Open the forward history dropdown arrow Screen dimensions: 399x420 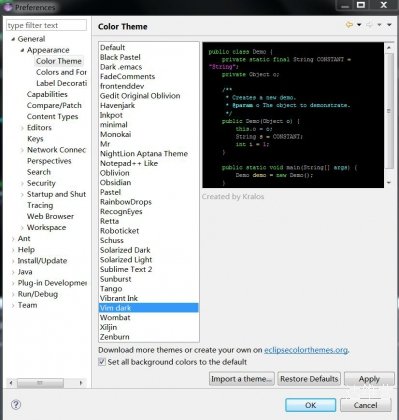(x=379, y=25)
